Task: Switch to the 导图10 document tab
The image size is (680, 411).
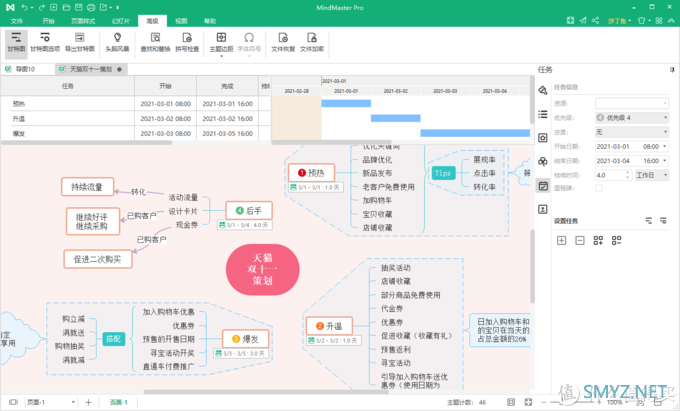Action: click(26, 69)
